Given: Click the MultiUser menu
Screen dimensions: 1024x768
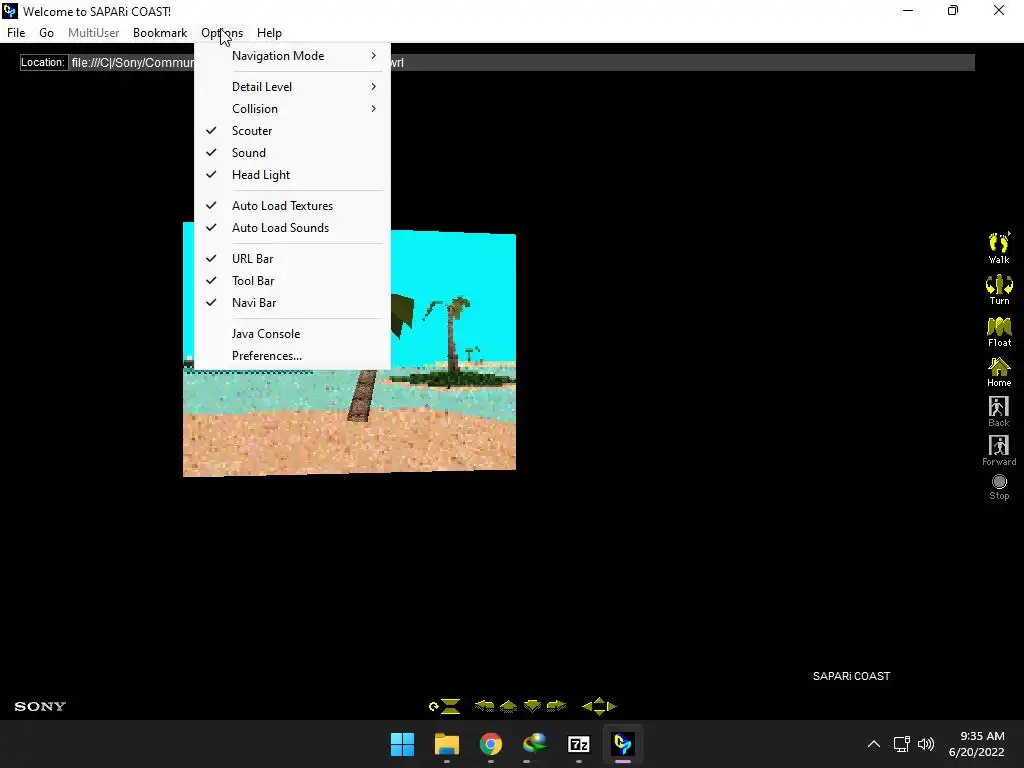Looking at the screenshot, I should (93, 33).
